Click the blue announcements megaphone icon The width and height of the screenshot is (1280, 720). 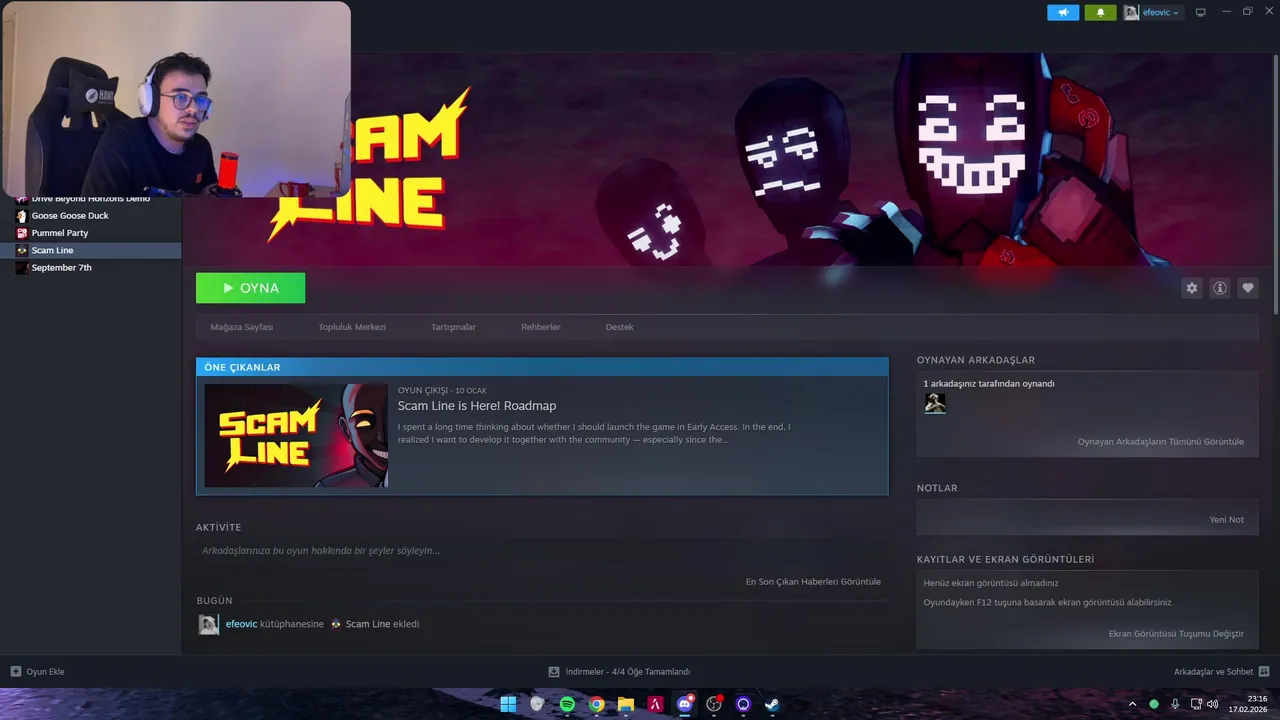(x=1063, y=13)
